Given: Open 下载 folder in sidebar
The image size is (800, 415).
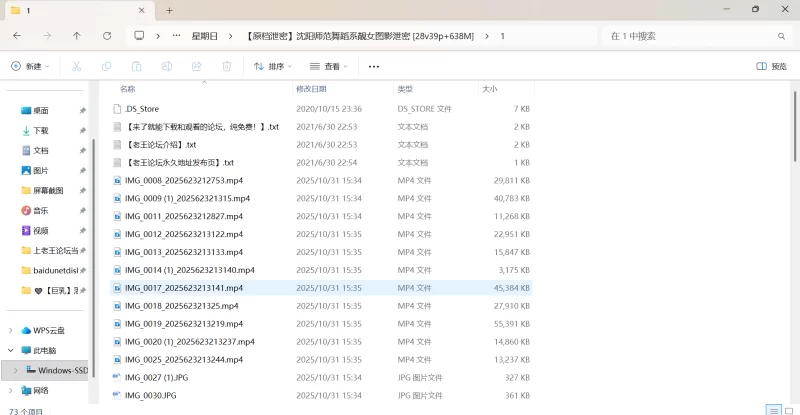Looking at the screenshot, I should [x=41, y=130].
